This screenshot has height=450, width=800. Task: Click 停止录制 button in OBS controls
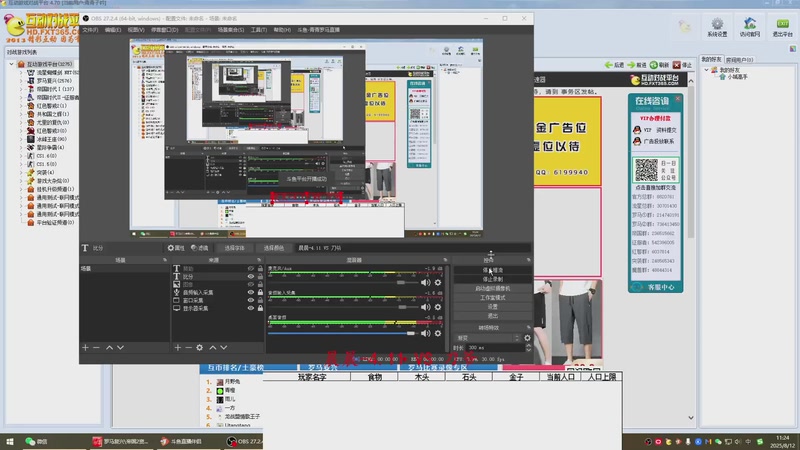pos(492,280)
